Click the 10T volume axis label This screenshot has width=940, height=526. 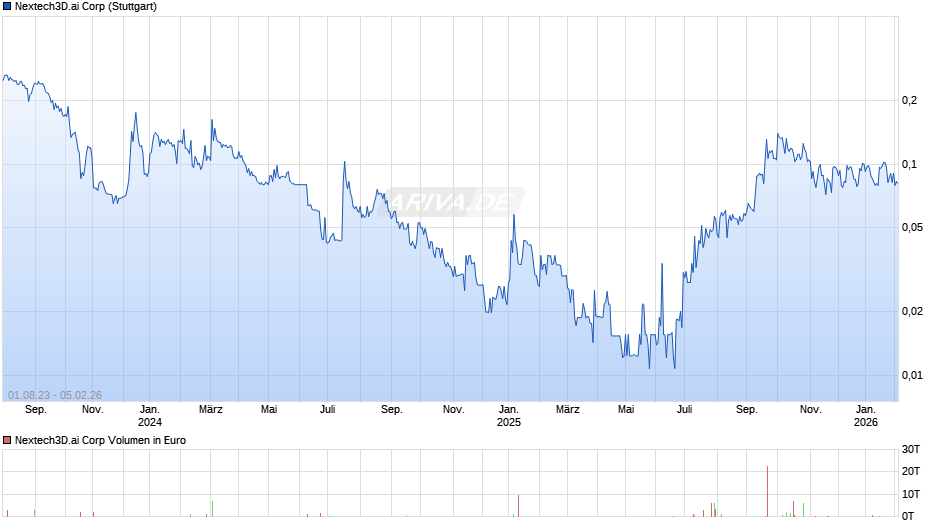[x=911, y=494]
